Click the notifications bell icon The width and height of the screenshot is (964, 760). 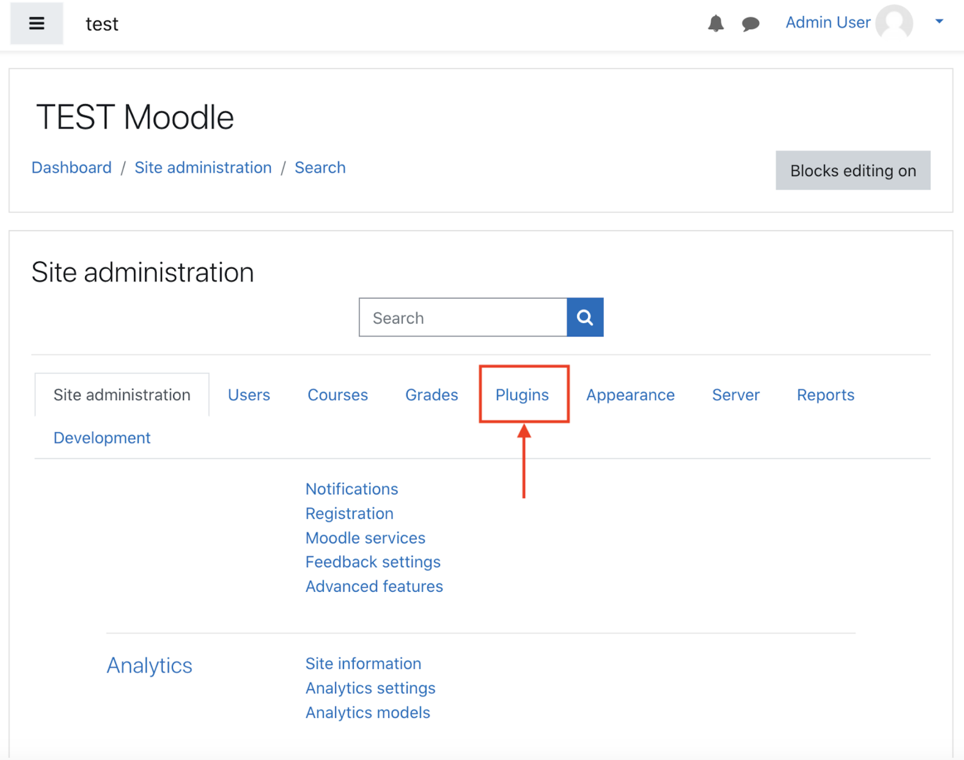[716, 23]
